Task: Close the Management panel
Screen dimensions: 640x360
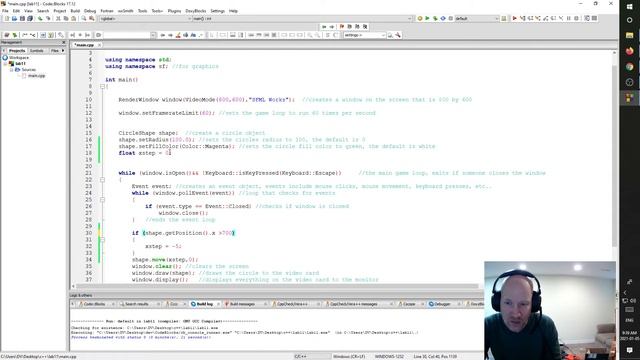Action: tap(63, 42)
